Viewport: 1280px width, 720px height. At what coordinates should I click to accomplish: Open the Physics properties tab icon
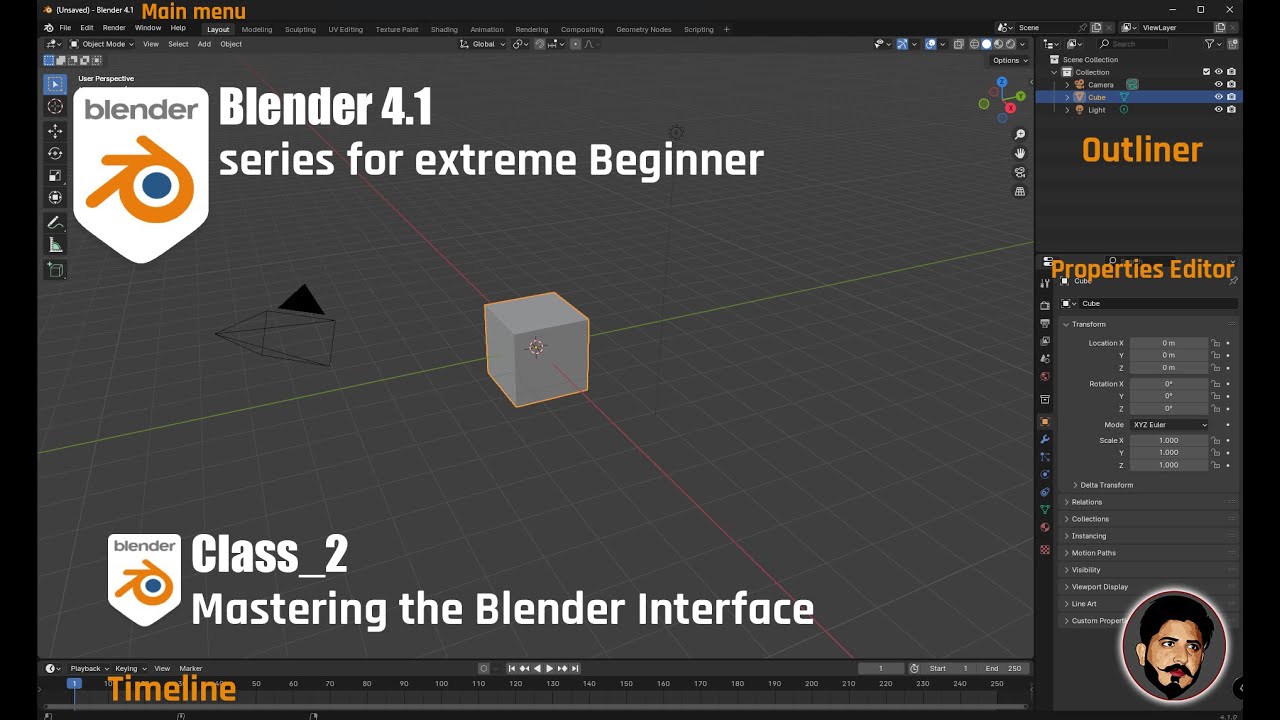point(1045,474)
